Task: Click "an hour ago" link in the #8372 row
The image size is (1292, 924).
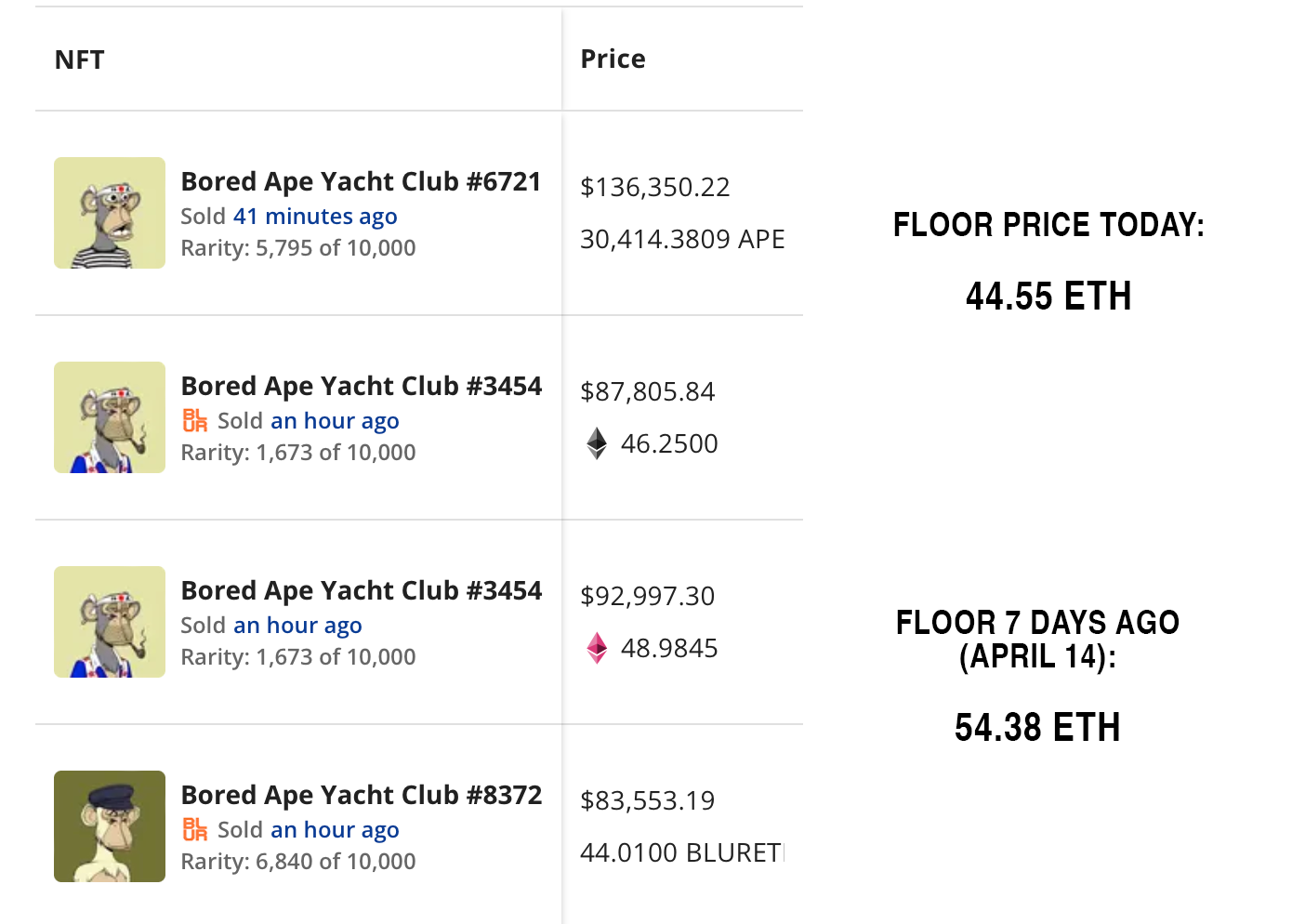Action: [335, 830]
